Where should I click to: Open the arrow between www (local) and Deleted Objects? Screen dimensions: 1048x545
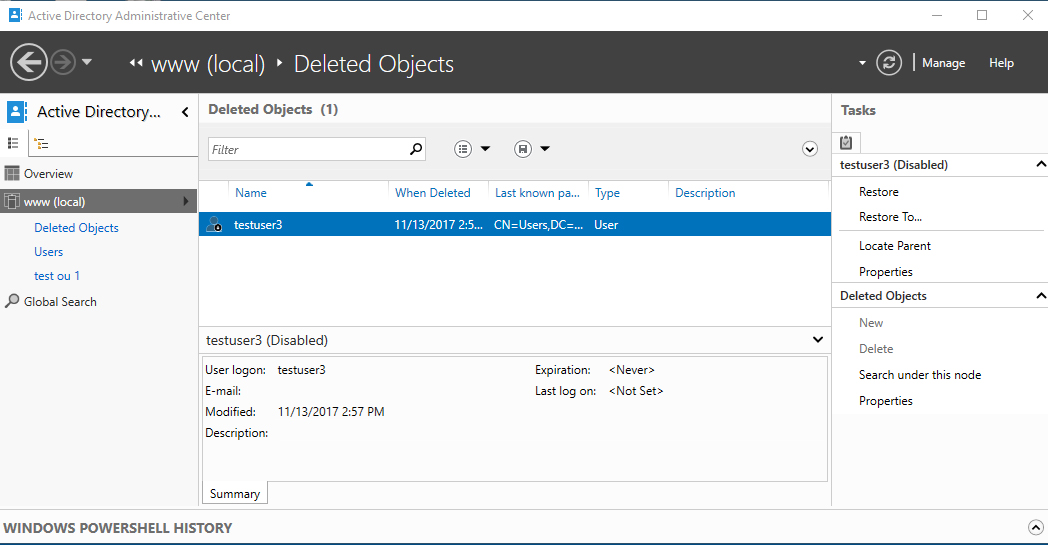click(279, 63)
